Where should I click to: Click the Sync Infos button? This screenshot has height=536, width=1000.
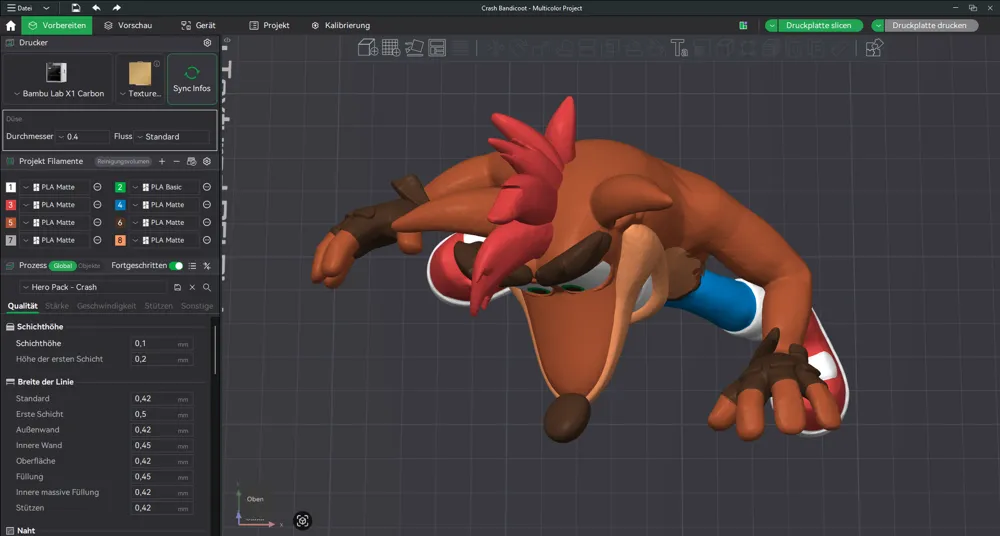192,79
